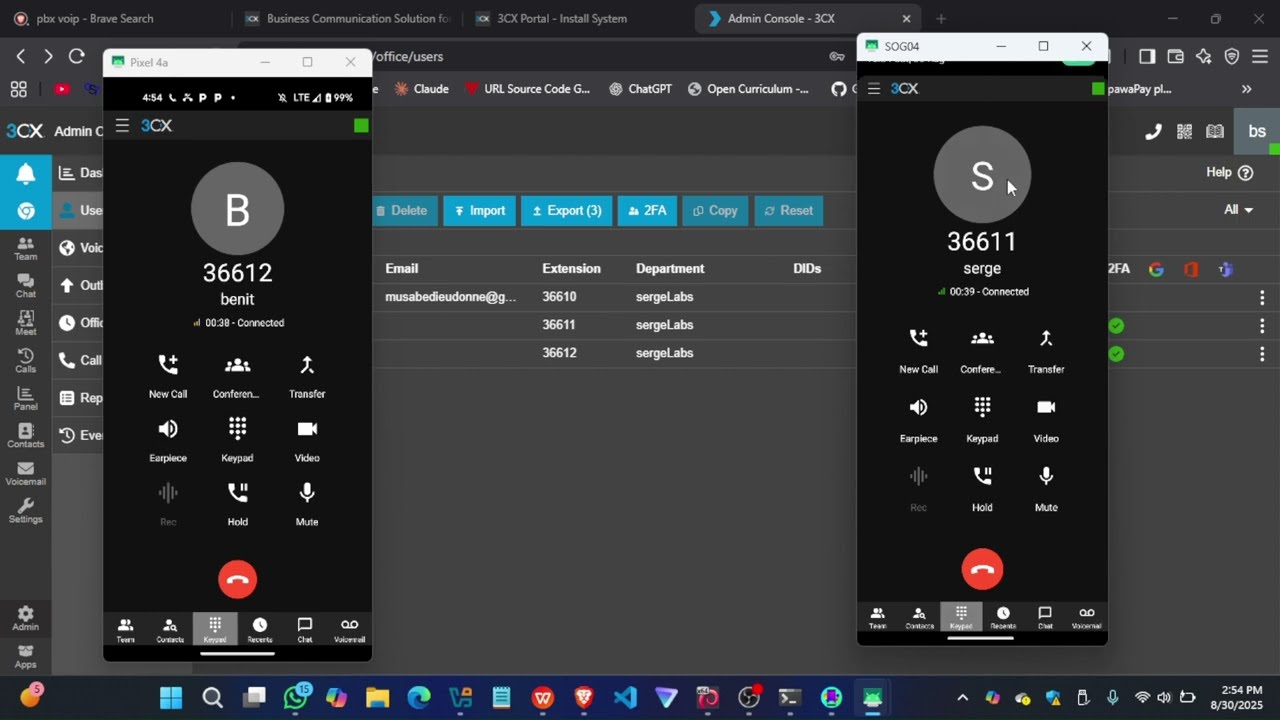Open Recents tab in SOG04 bottom bar
Viewport: 1280px width, 720px height.
tap(1003, 618)
